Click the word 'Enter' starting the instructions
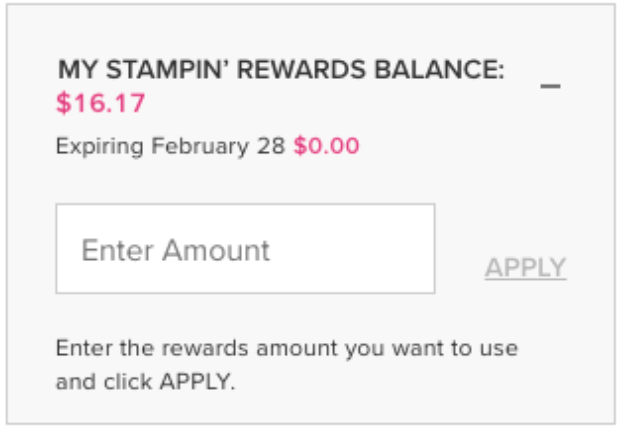 point(77,349)
